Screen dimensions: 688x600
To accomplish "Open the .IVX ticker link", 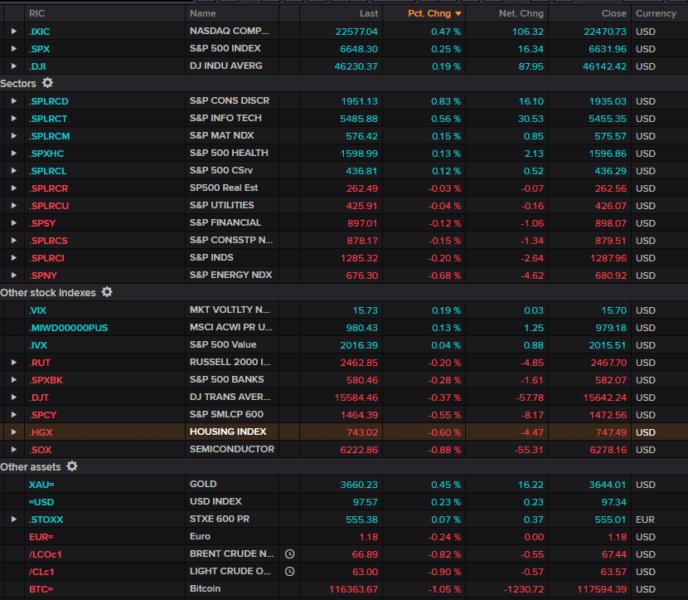I will tap(38, 345).
